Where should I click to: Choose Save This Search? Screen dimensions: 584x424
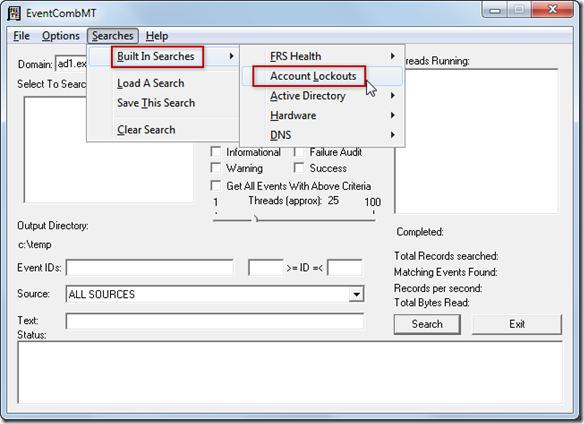(156, 103)
